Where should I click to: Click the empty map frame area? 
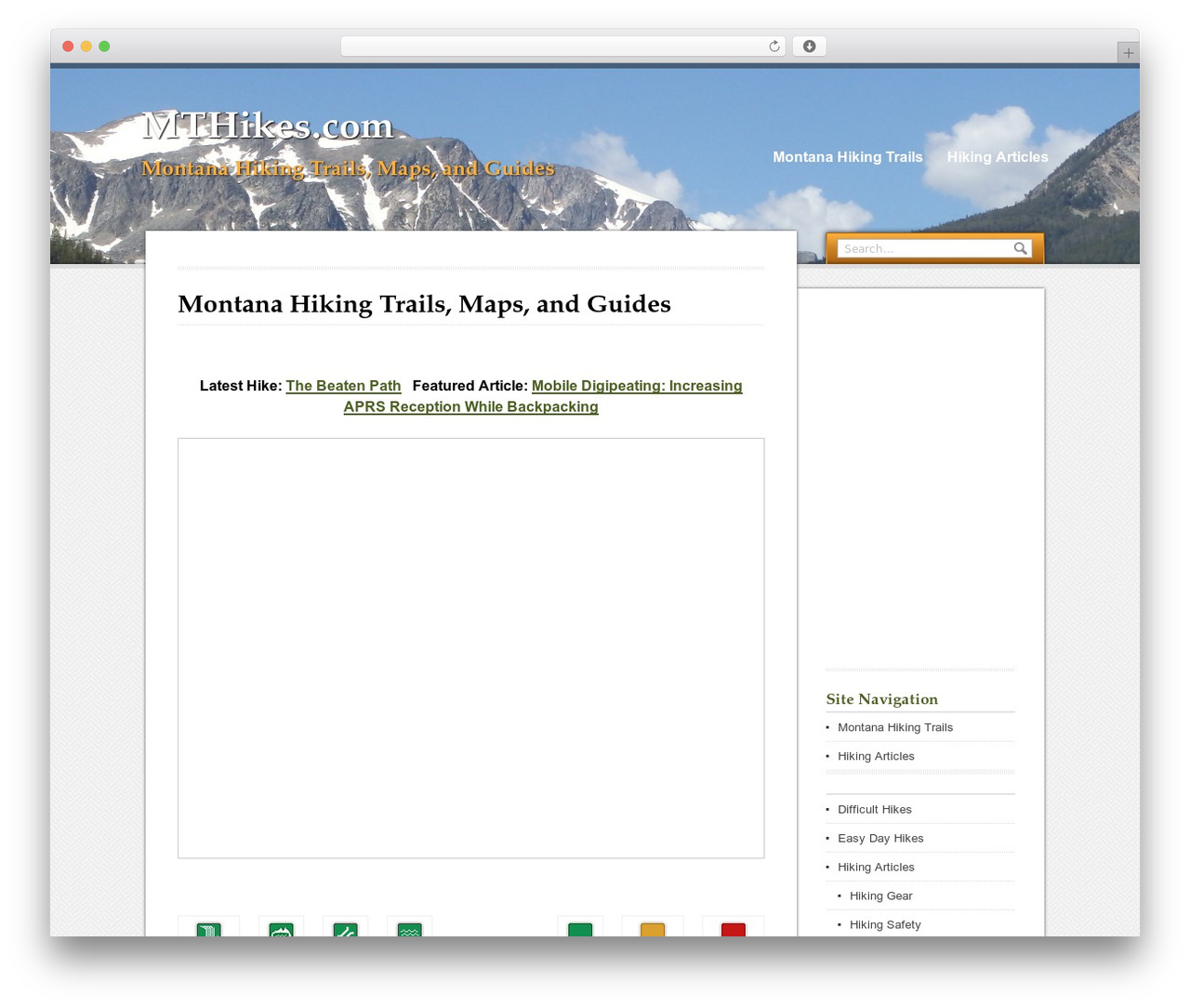471,648
